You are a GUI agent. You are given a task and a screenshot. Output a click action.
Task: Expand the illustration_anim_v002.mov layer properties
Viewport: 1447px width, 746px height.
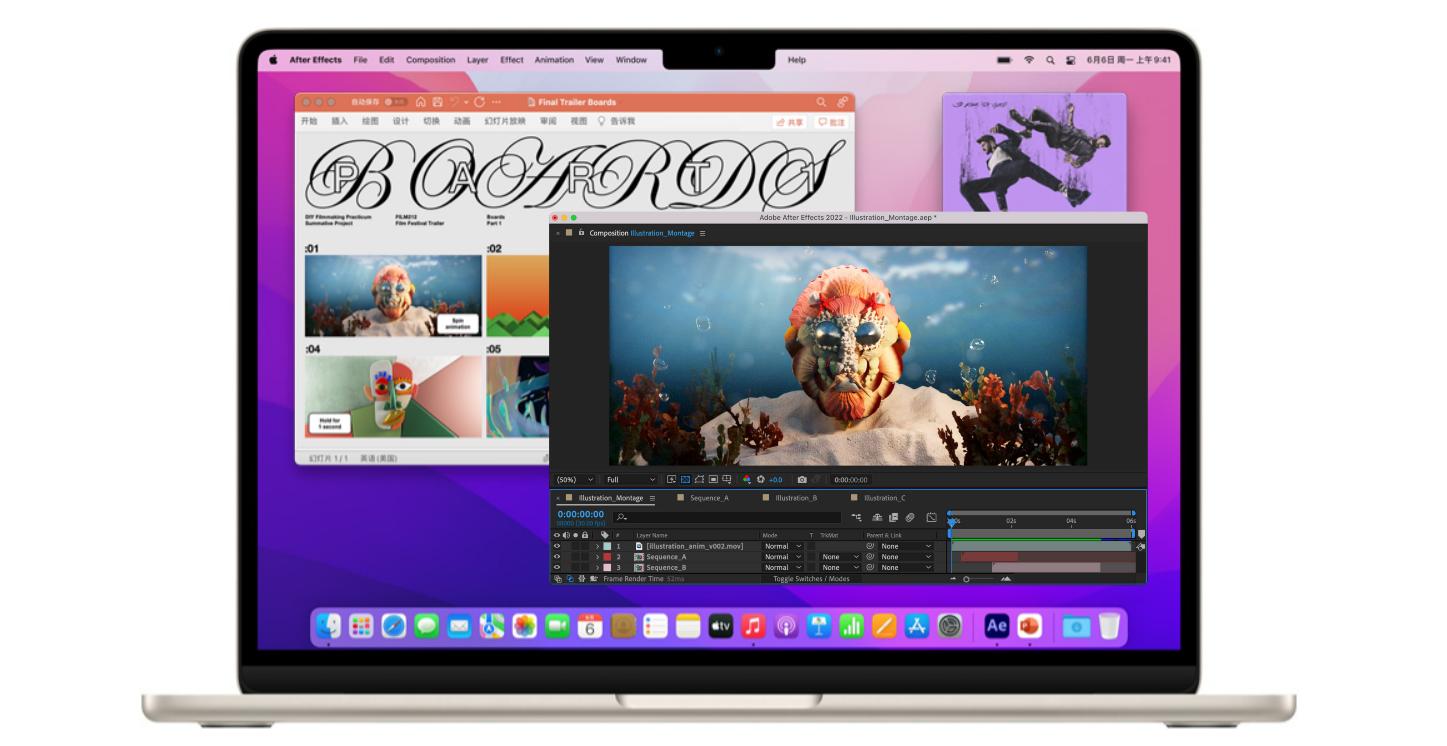tap(597, 545)
